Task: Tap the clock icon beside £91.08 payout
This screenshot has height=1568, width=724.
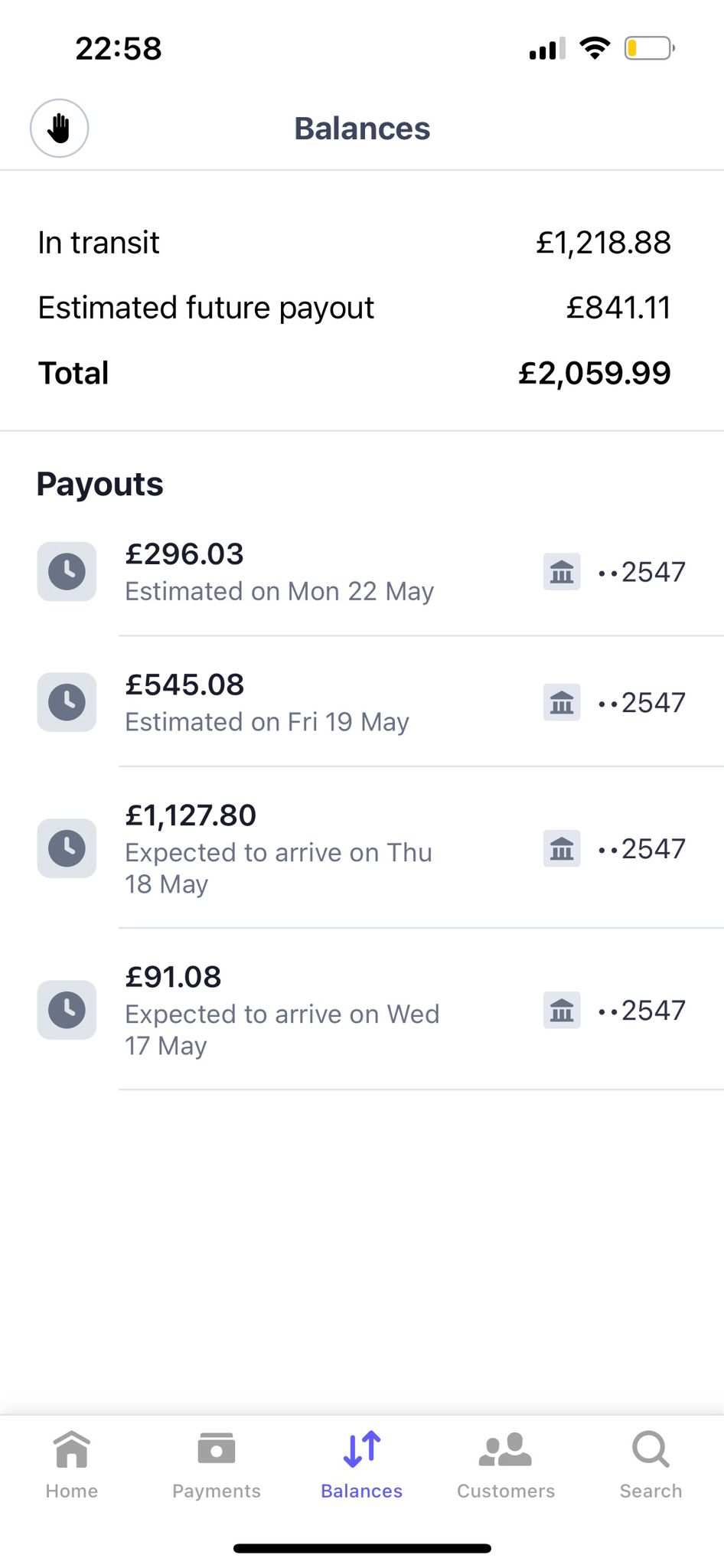Action: [67, 1010]
